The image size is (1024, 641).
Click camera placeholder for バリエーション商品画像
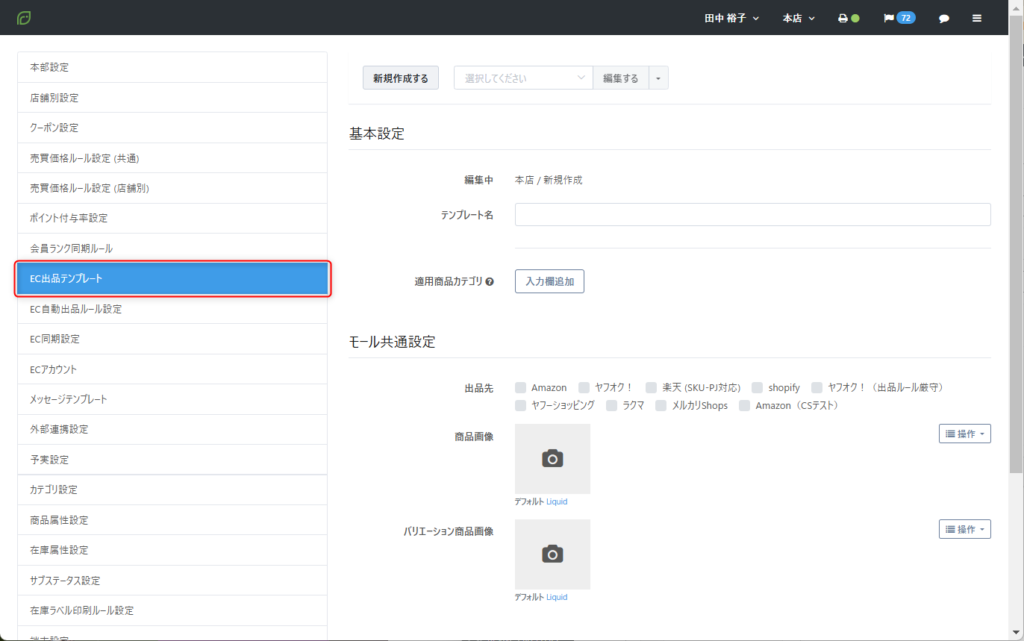pos(552,554)
